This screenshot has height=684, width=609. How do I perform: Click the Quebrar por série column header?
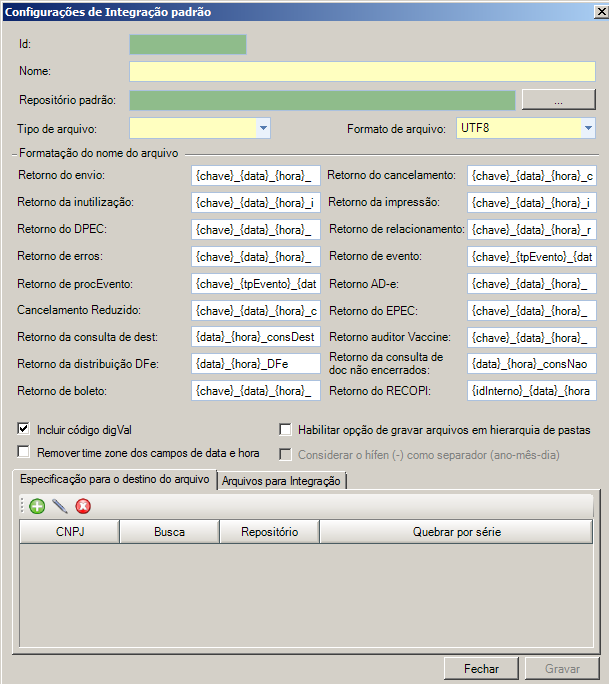click(x=456, y=532)
